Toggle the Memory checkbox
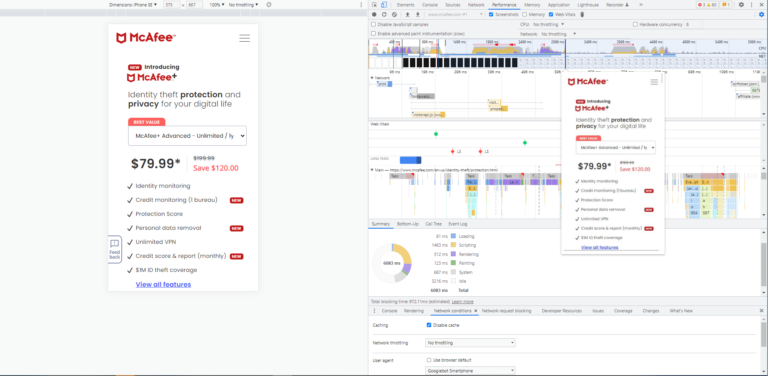Viewport: 768px width, 376px height. (525, 14)
